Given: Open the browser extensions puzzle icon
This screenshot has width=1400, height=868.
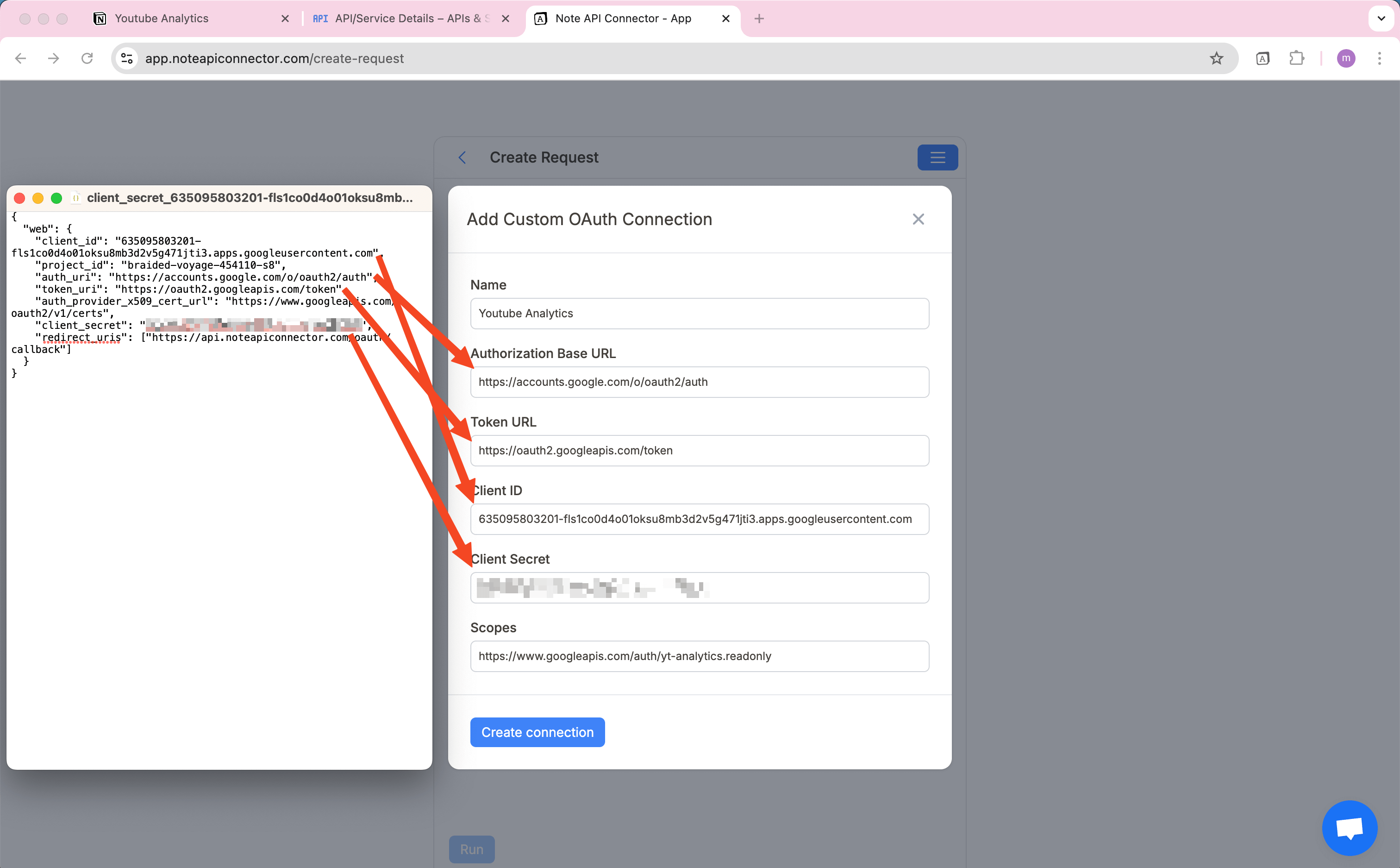Looking at the screenshot, I should 1296,58.
